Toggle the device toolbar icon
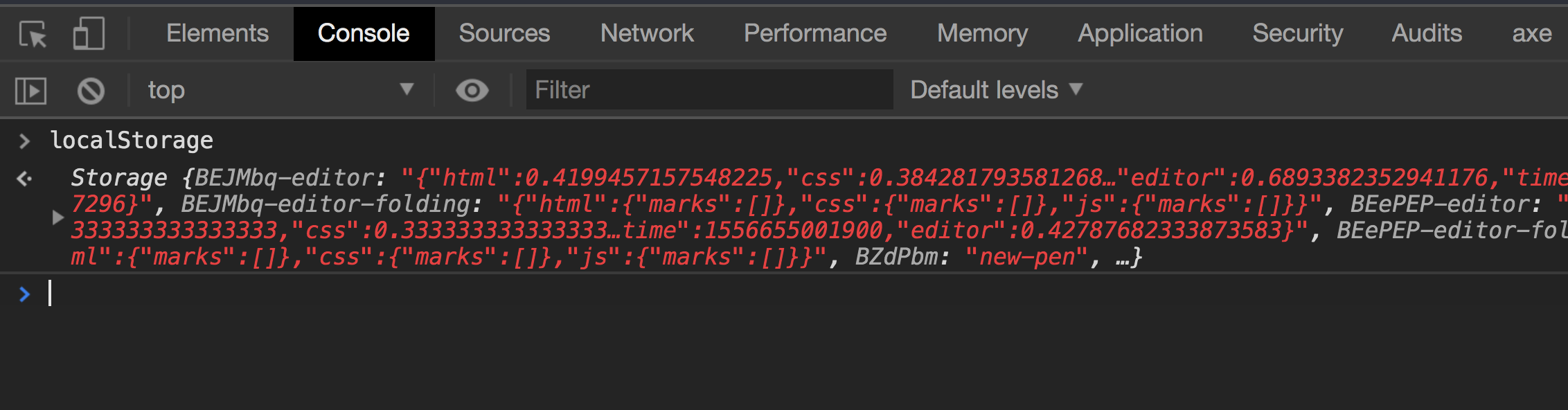 click(89, 34)
